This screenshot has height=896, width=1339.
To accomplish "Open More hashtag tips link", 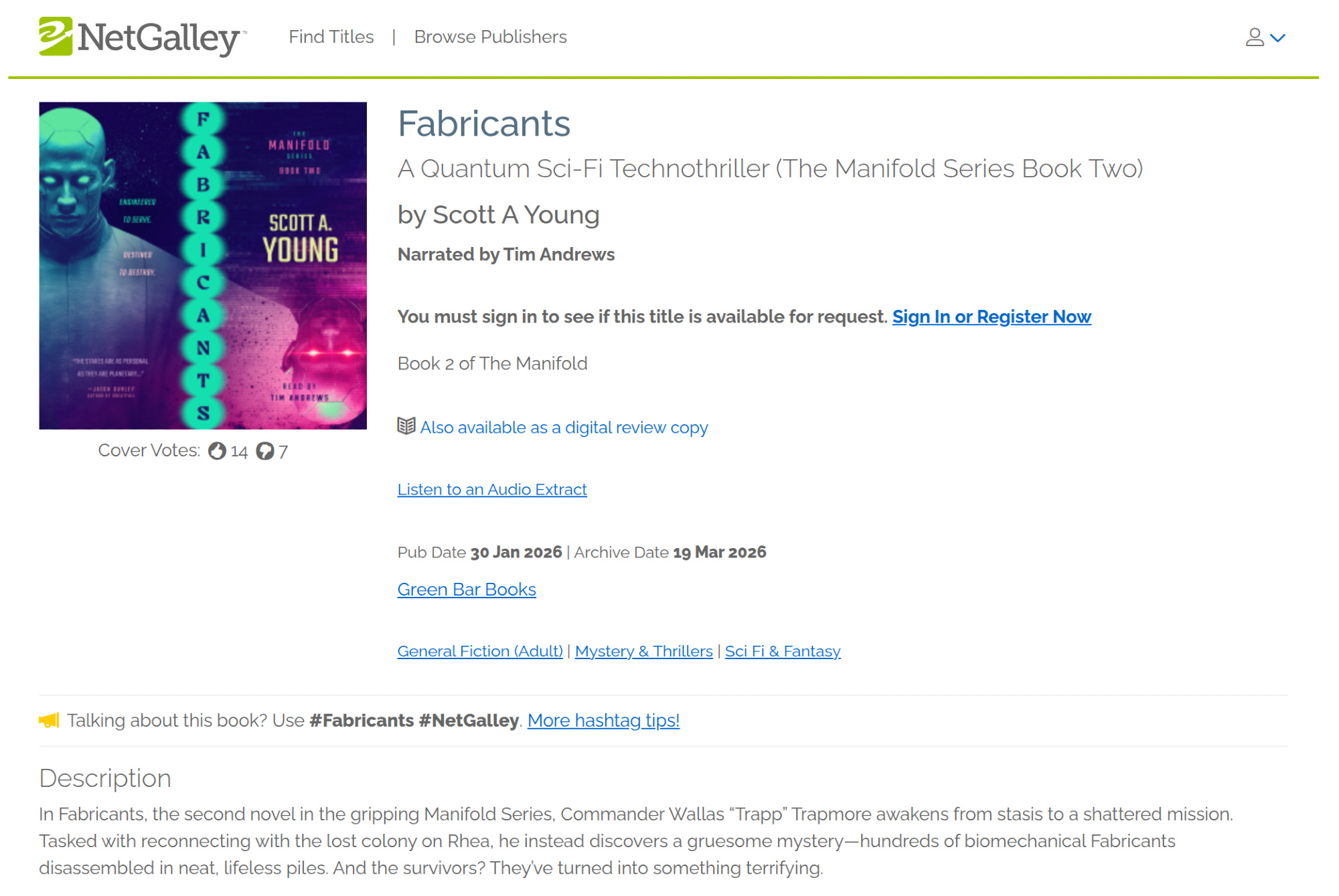I will click(603, 720).
